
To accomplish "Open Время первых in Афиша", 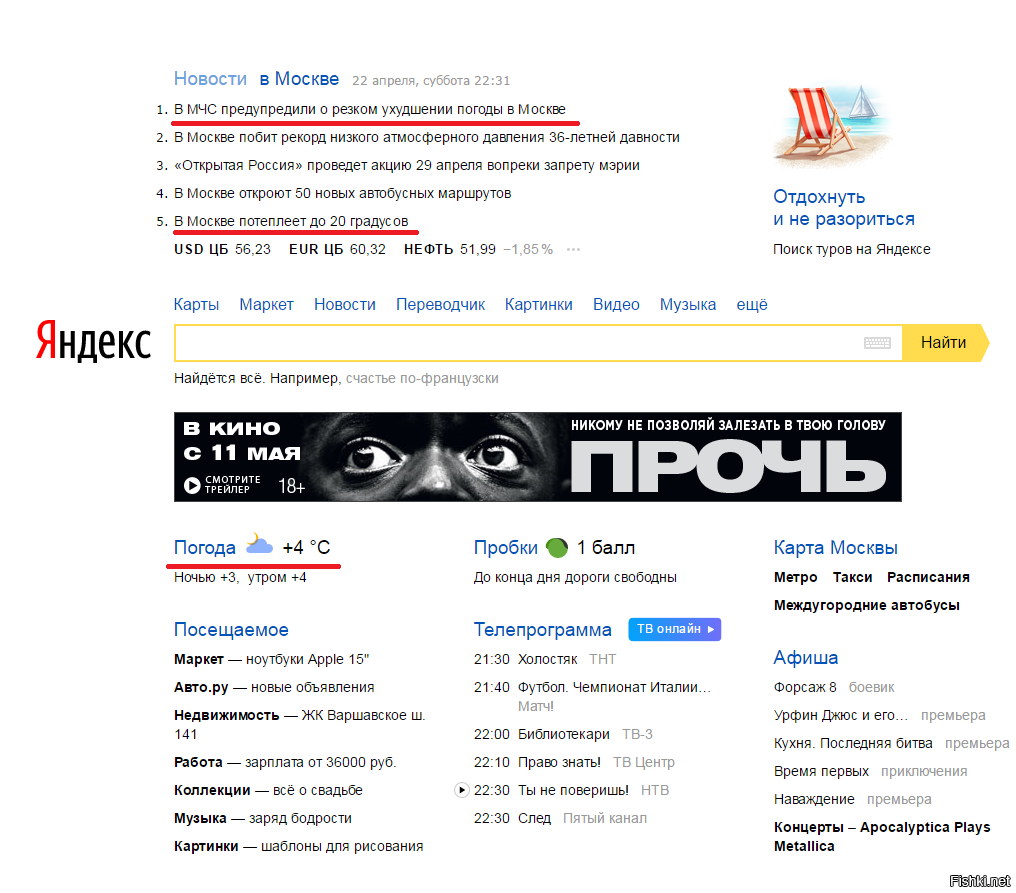I will tap(821, 771).
